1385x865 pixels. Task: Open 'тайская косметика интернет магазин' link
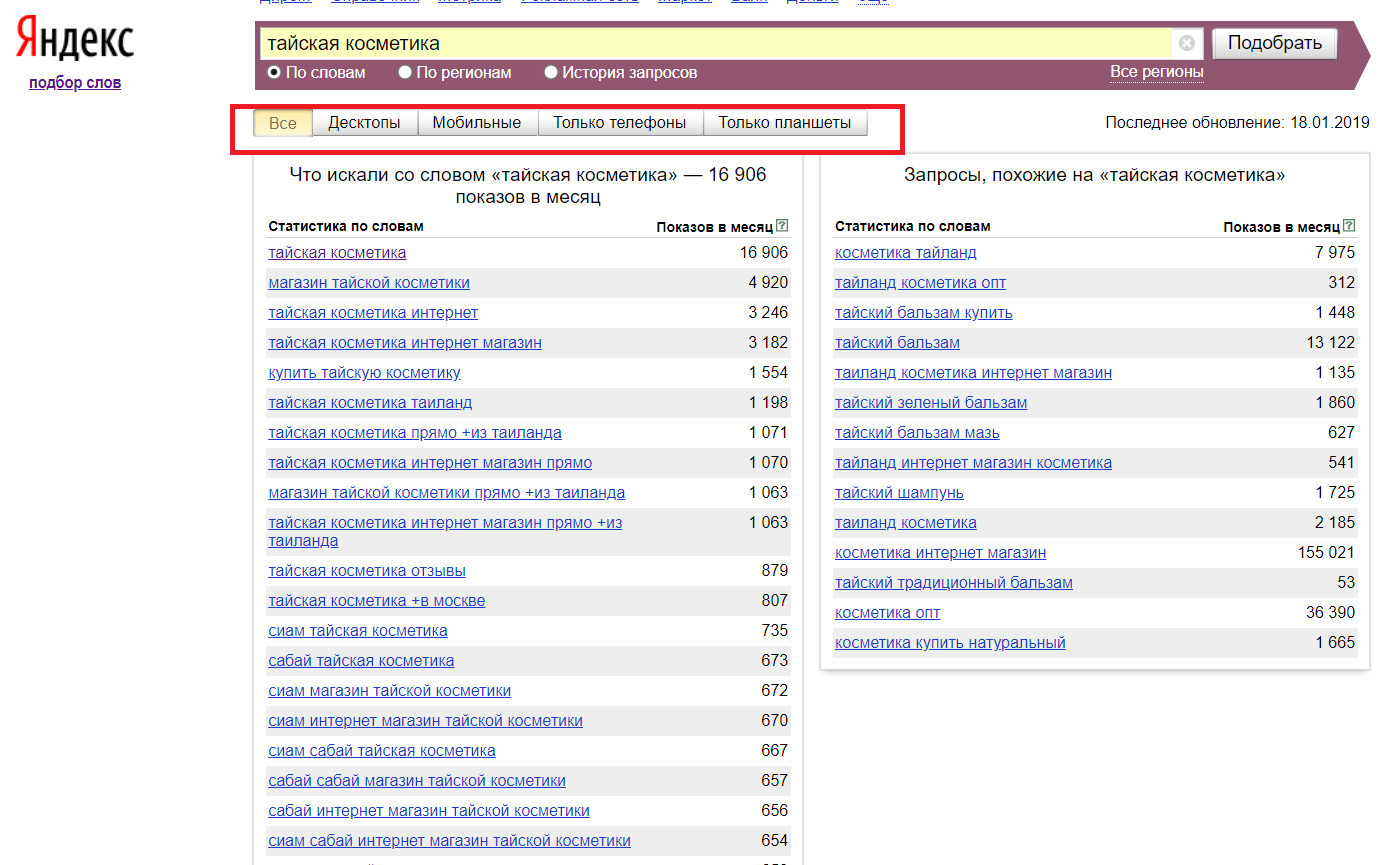coord(405,343)
